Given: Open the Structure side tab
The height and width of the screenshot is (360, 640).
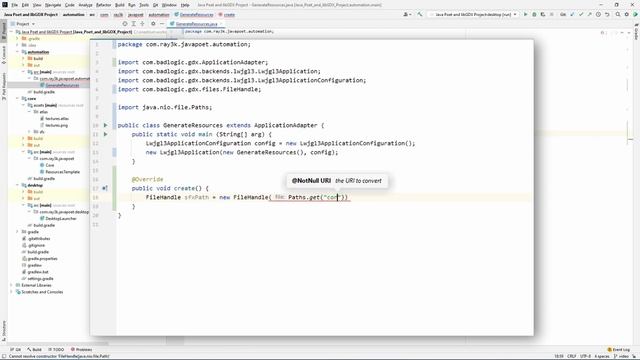Looking at the screenshot, I should pos(4,331).
